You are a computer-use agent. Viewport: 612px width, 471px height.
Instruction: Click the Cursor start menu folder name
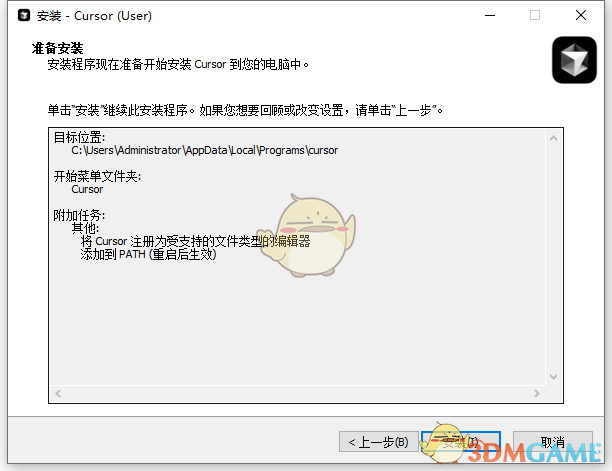[x=87, y=189]
